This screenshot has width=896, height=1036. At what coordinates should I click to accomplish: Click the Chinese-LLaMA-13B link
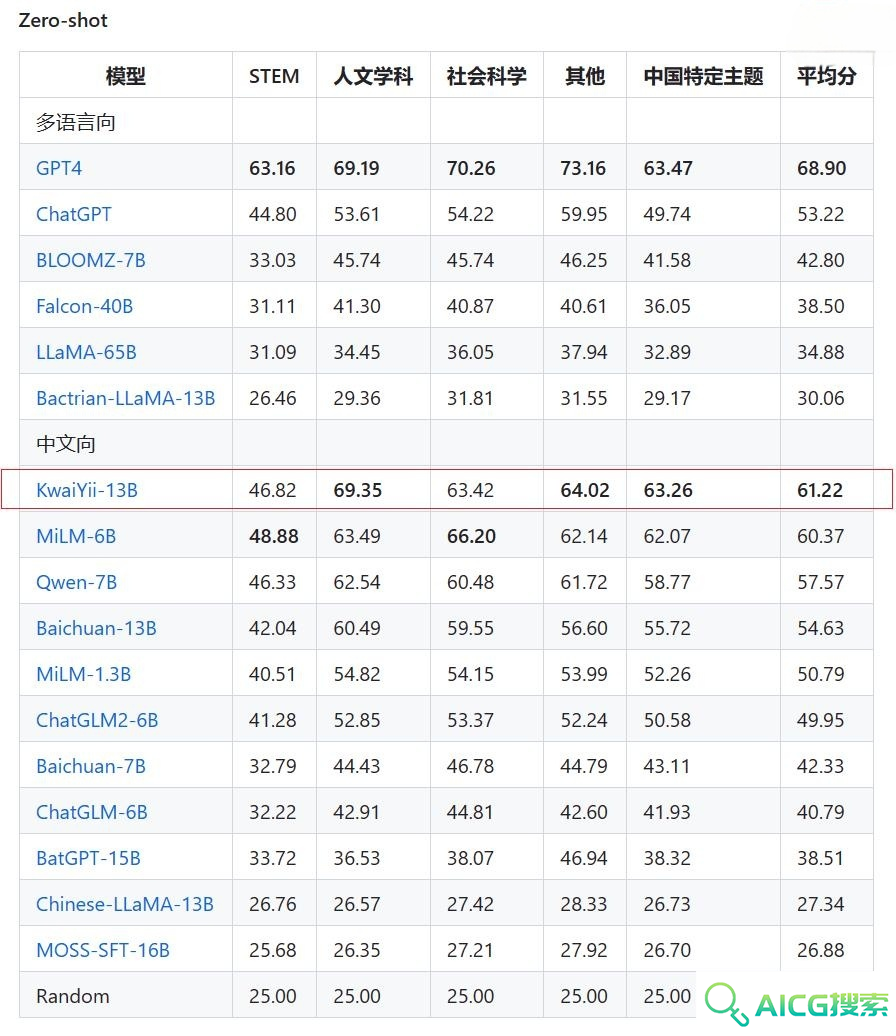click(125, 904)
